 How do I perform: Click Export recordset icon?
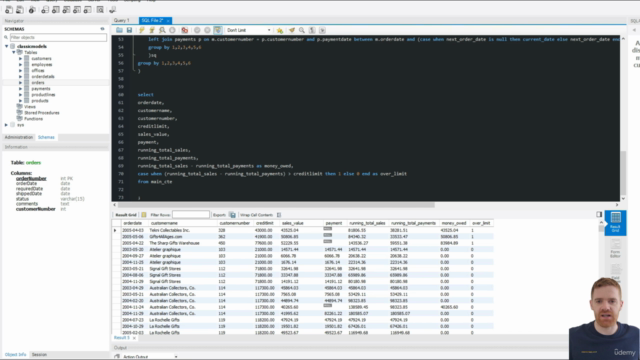[x=232, y=215]
